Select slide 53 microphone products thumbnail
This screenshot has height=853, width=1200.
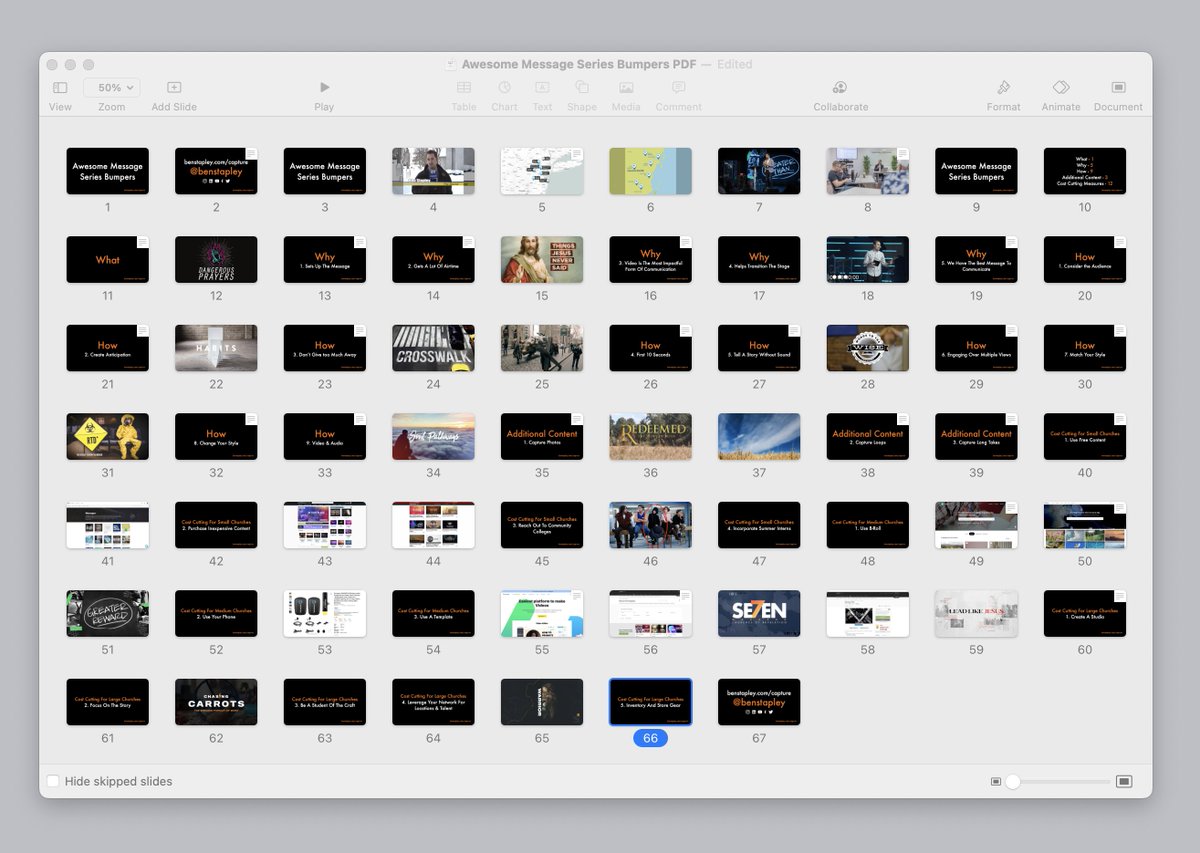pyautogui.click(x=324, y=614)
